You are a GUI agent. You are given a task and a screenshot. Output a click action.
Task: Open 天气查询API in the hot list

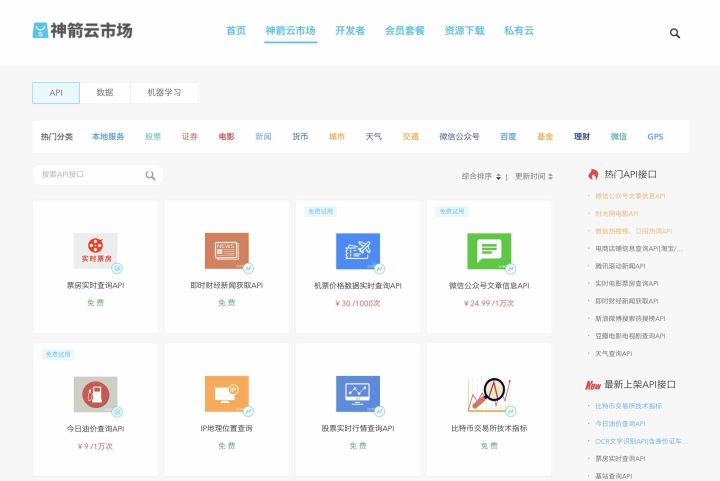tap(613, 353)
